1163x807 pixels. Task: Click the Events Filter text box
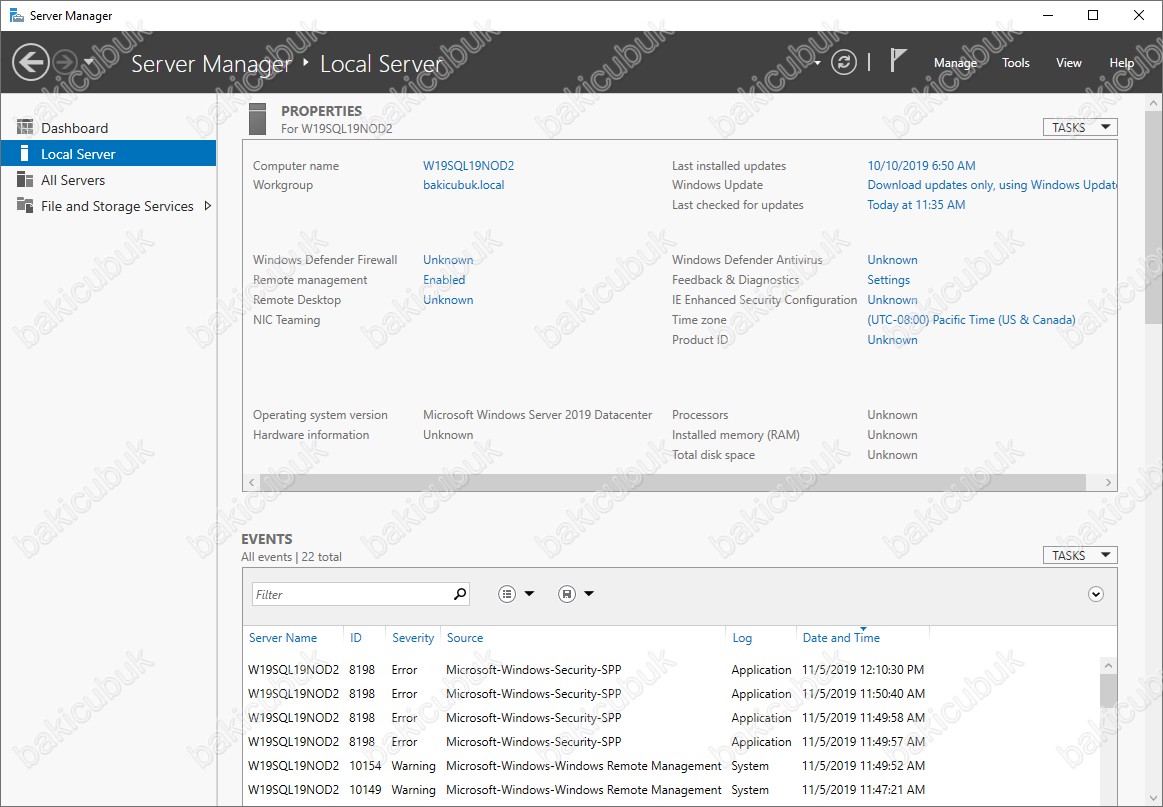pyautogui.click(x=352, y=594)
